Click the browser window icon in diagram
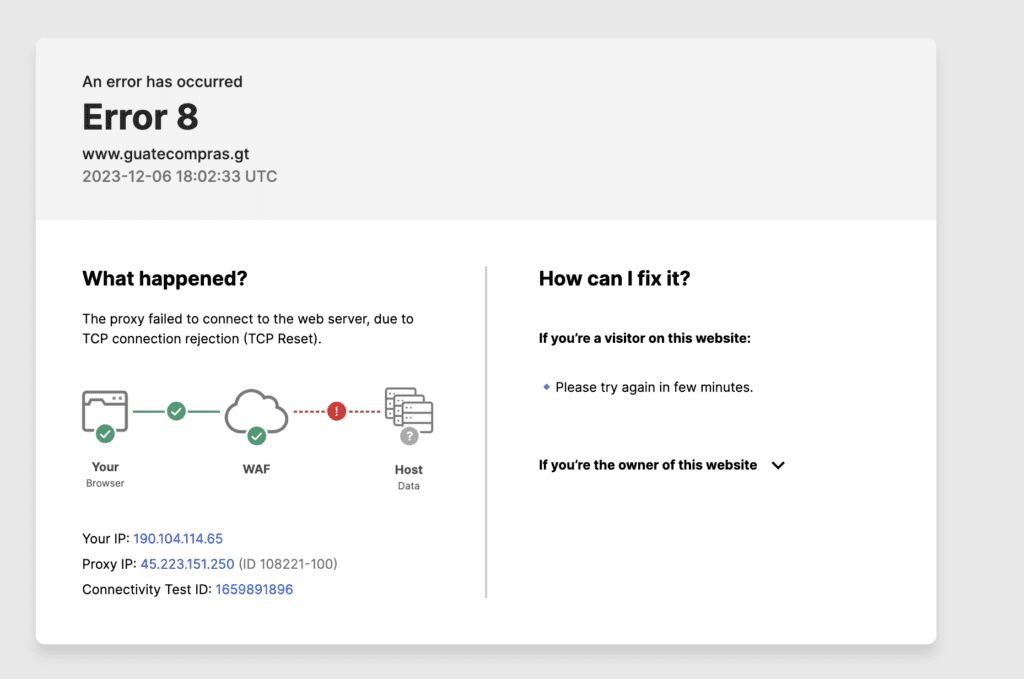The height and width of the screenshot is (679, 1024). coord(104,408)
